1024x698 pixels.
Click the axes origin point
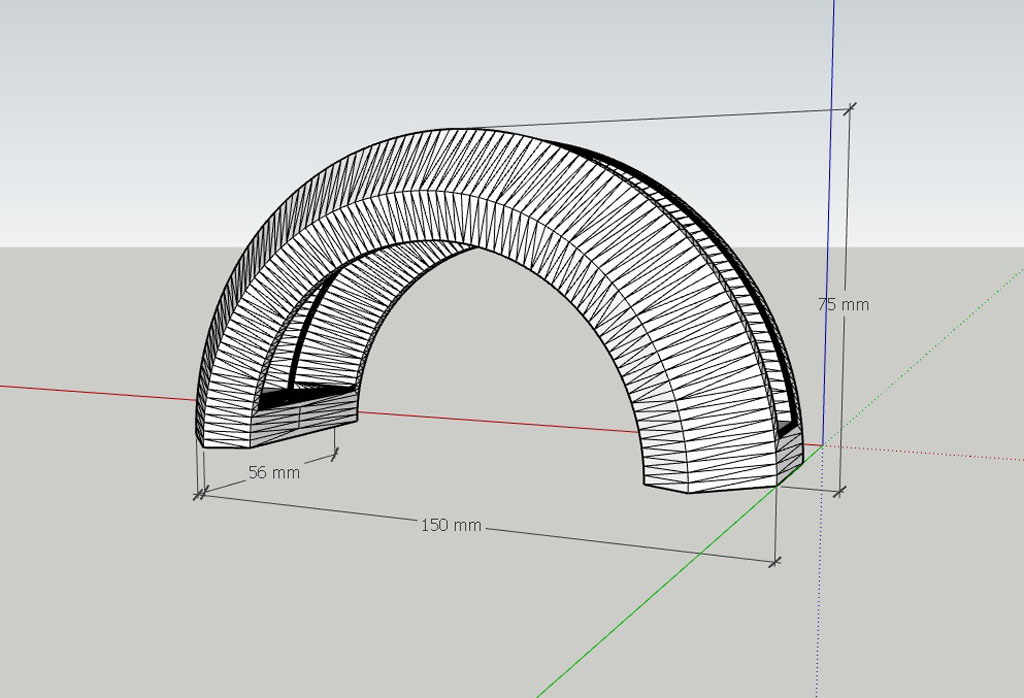[821, 445]
